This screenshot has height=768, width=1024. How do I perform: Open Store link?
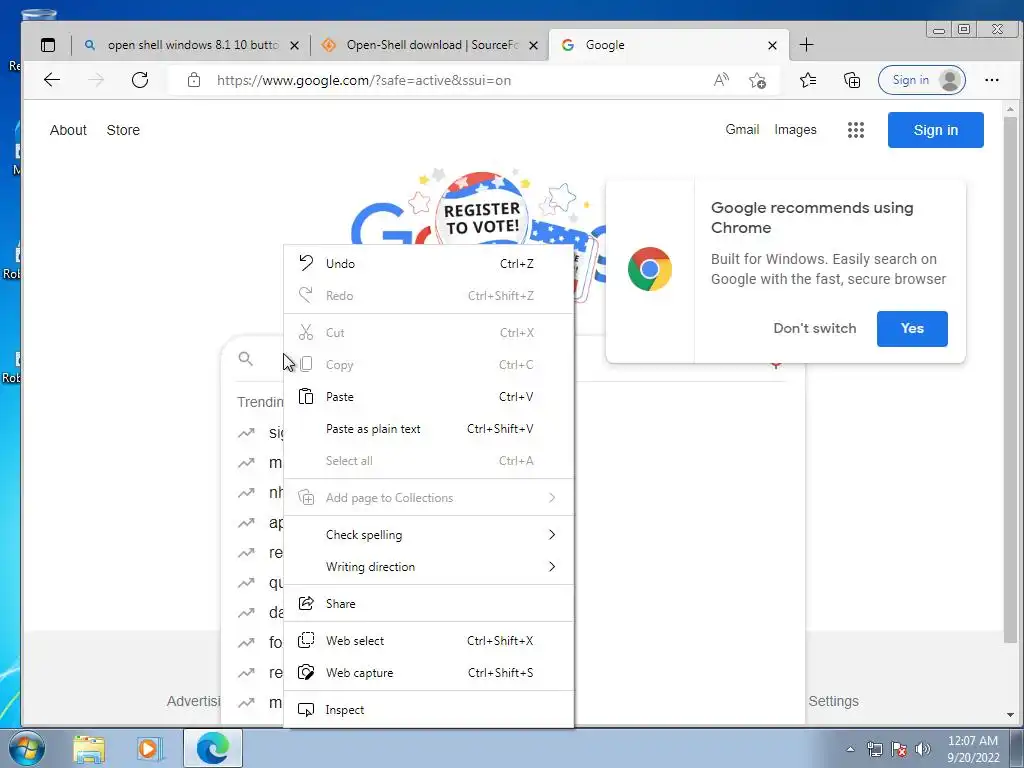pos(123,130)
